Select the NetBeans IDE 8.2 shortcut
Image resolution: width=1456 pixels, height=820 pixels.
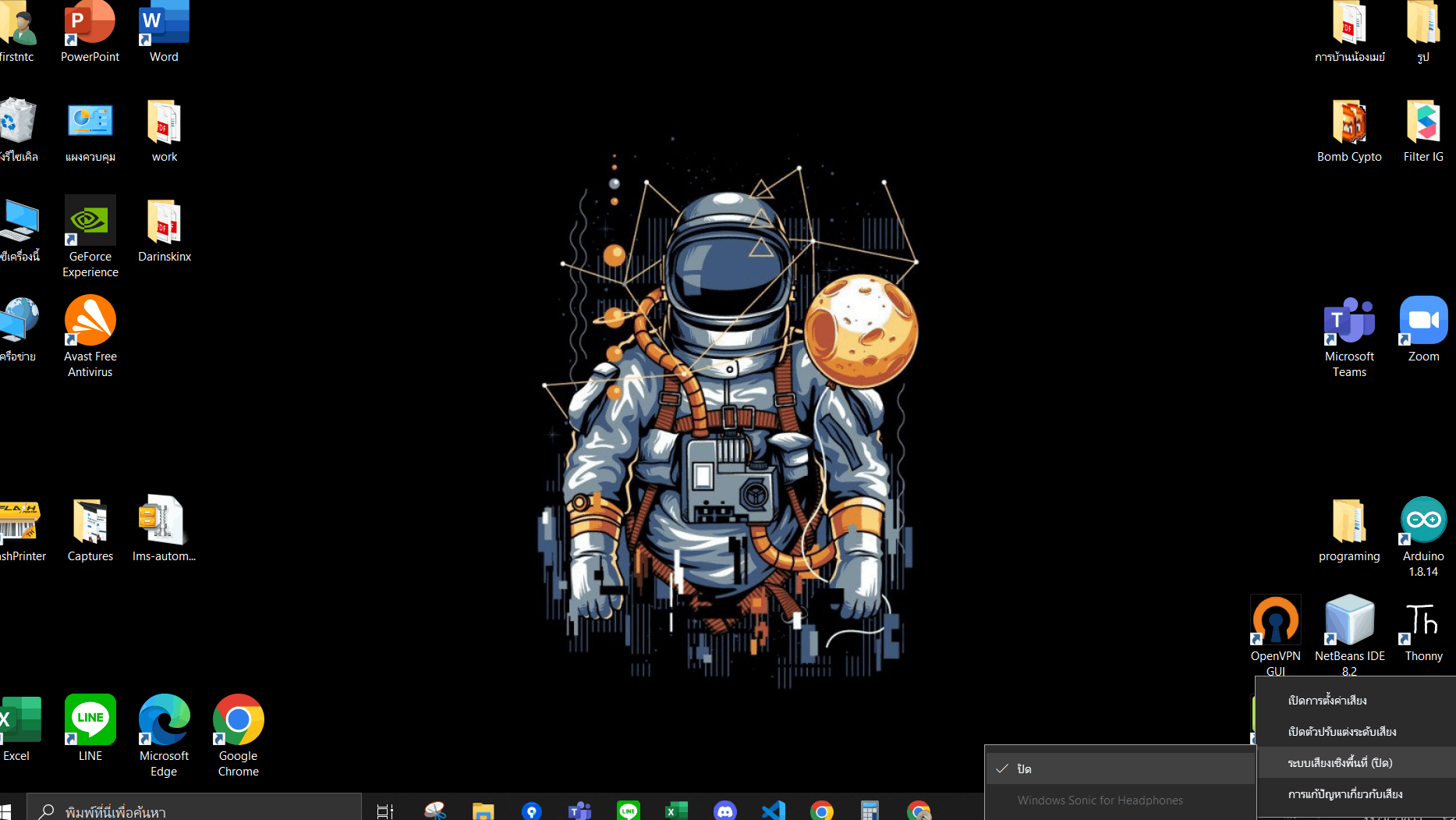coord(1350,635)
